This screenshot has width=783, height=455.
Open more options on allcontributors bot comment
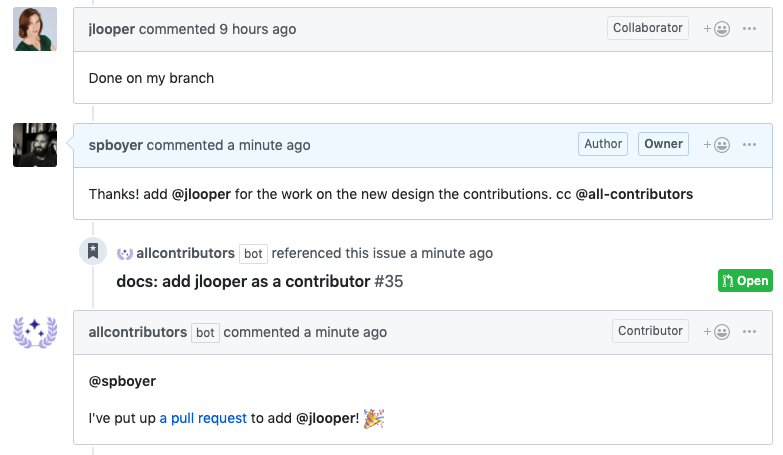(x=749, y=332)
